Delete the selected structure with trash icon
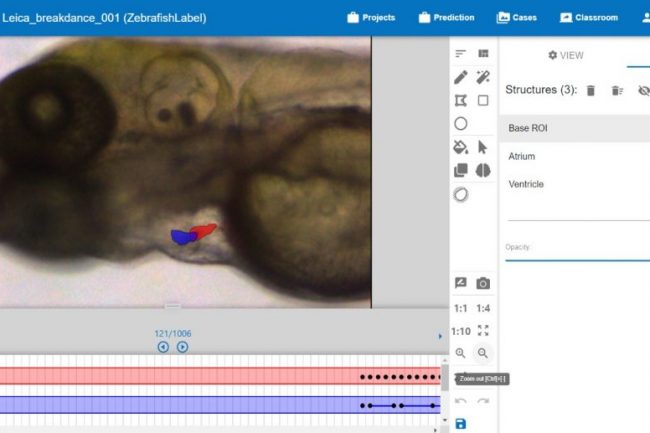The image size is (650, 433). tap(591, 90)
